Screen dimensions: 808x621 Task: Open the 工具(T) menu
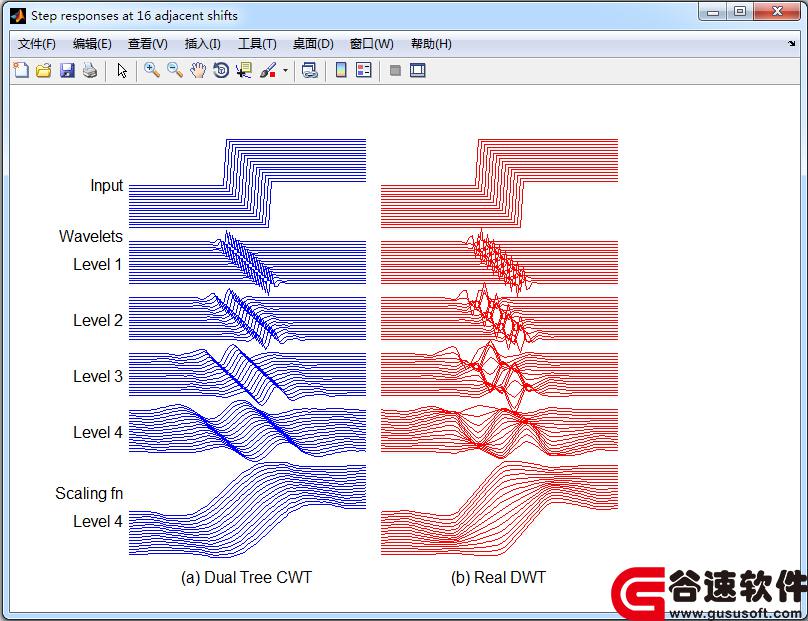[x=257, y=44]
